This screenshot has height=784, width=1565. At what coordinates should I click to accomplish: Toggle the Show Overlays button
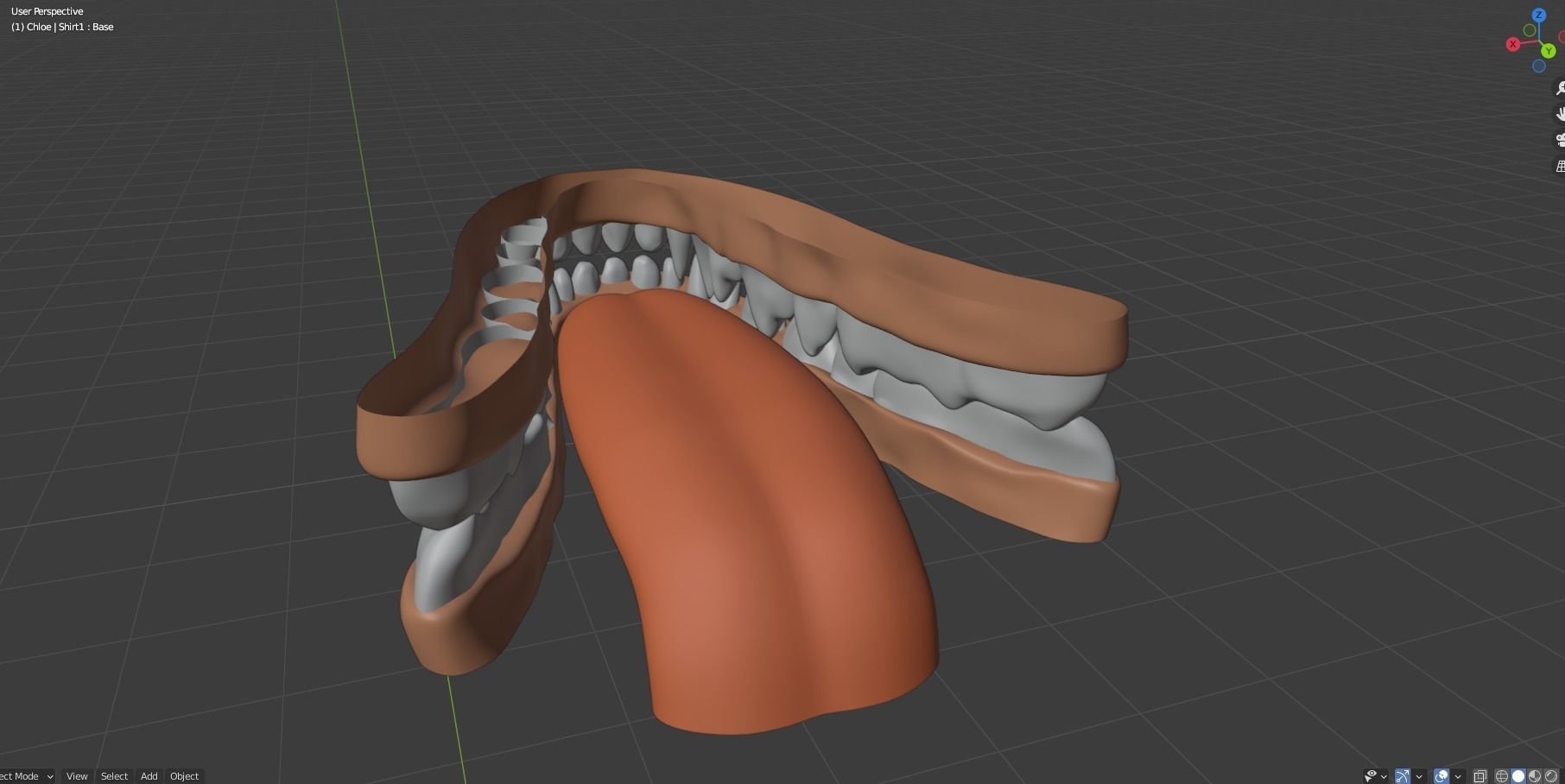pos(1441,776)
